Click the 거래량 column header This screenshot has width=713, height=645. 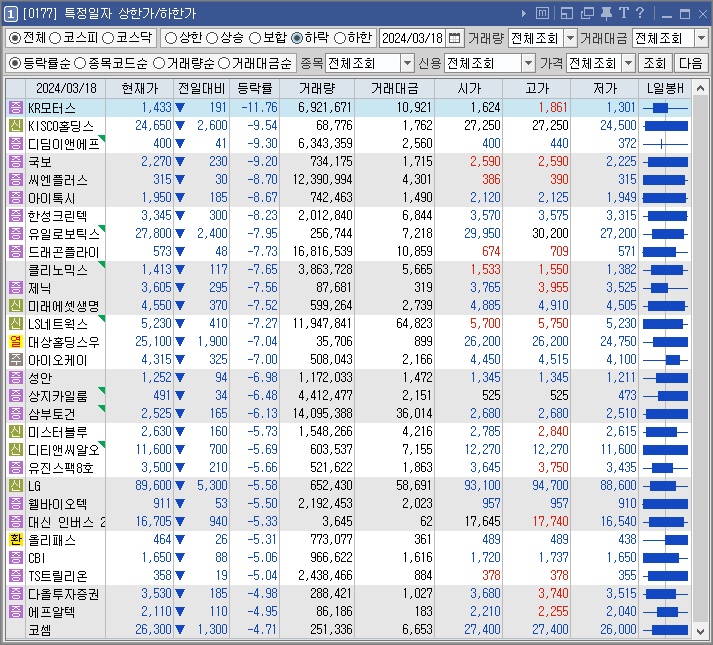(317, 89)
